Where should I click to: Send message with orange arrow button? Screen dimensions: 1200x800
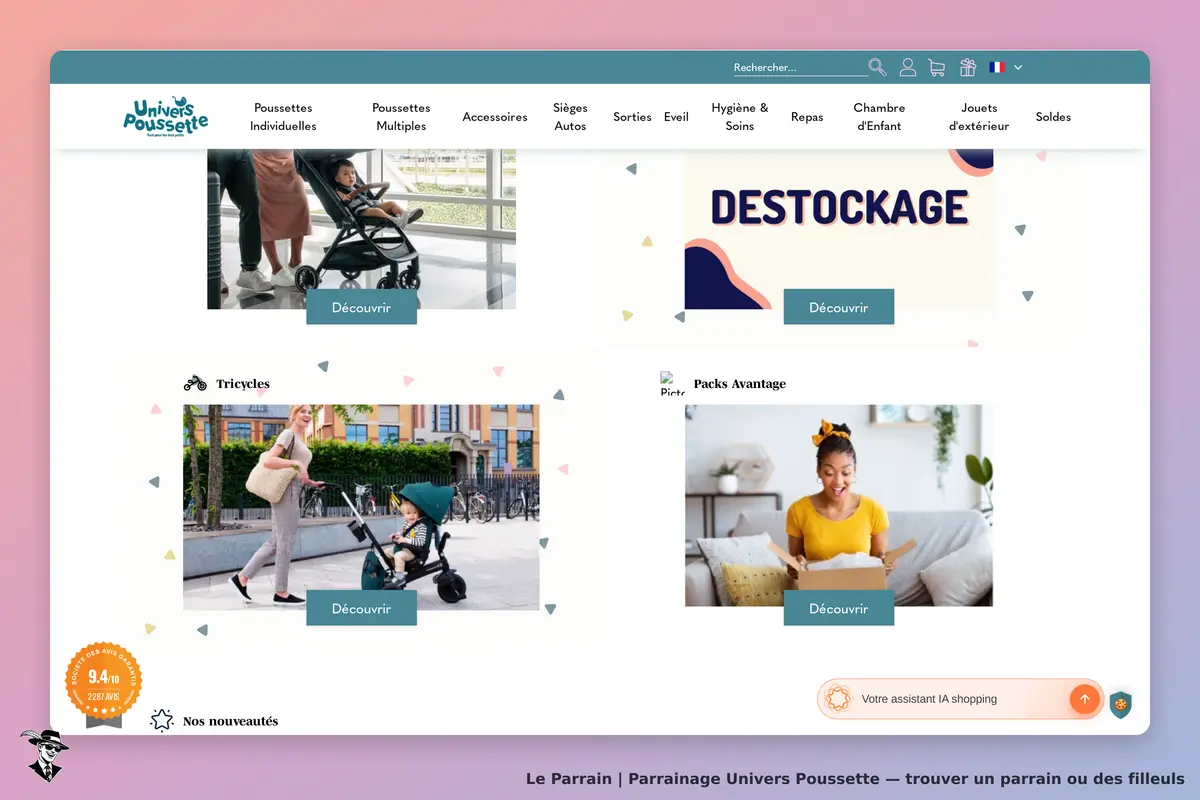[x=1084, y=699]
